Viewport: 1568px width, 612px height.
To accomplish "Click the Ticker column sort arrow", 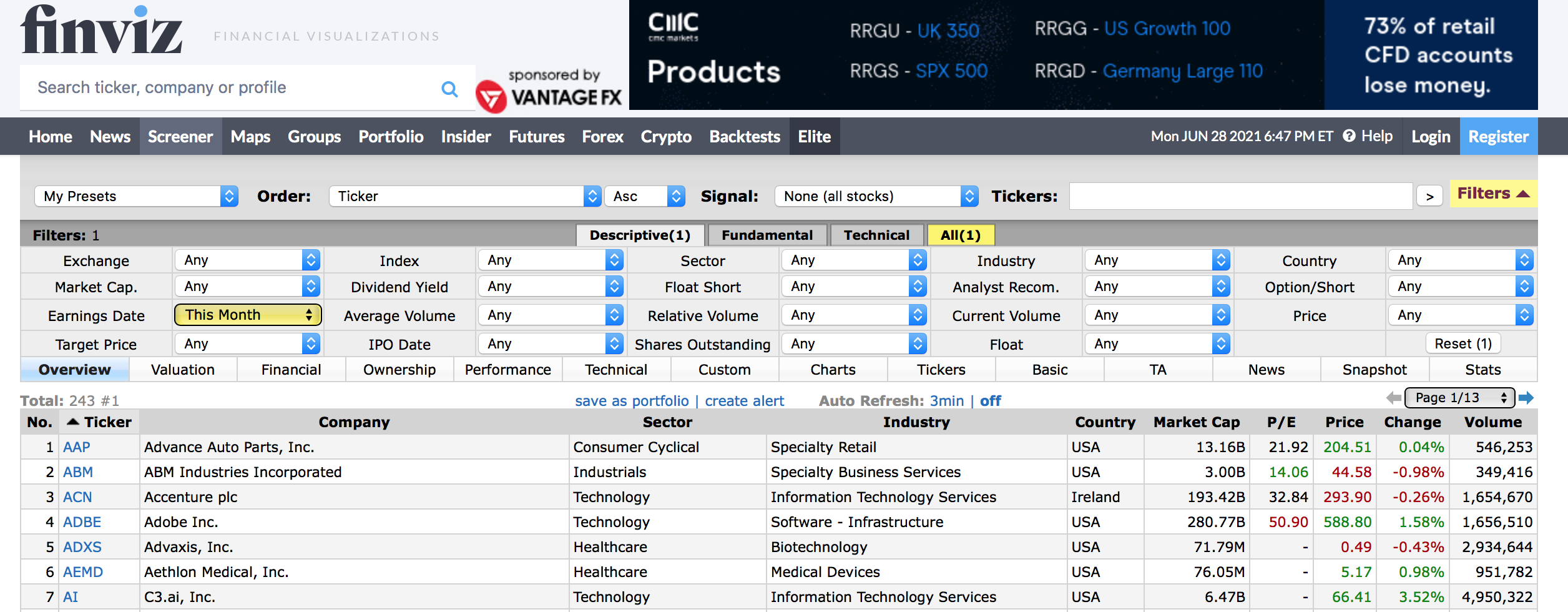I will point(73,422).
